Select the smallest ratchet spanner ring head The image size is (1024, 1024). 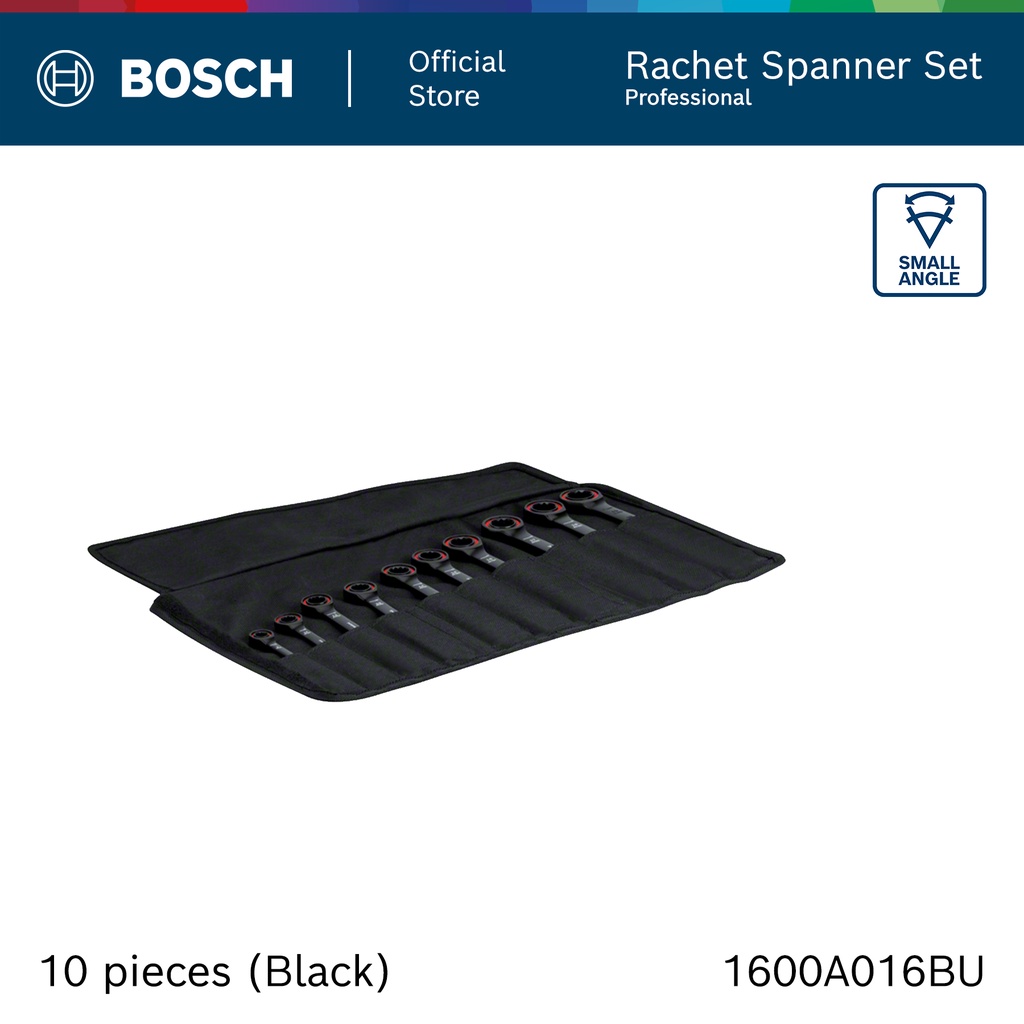coord(261,635)
